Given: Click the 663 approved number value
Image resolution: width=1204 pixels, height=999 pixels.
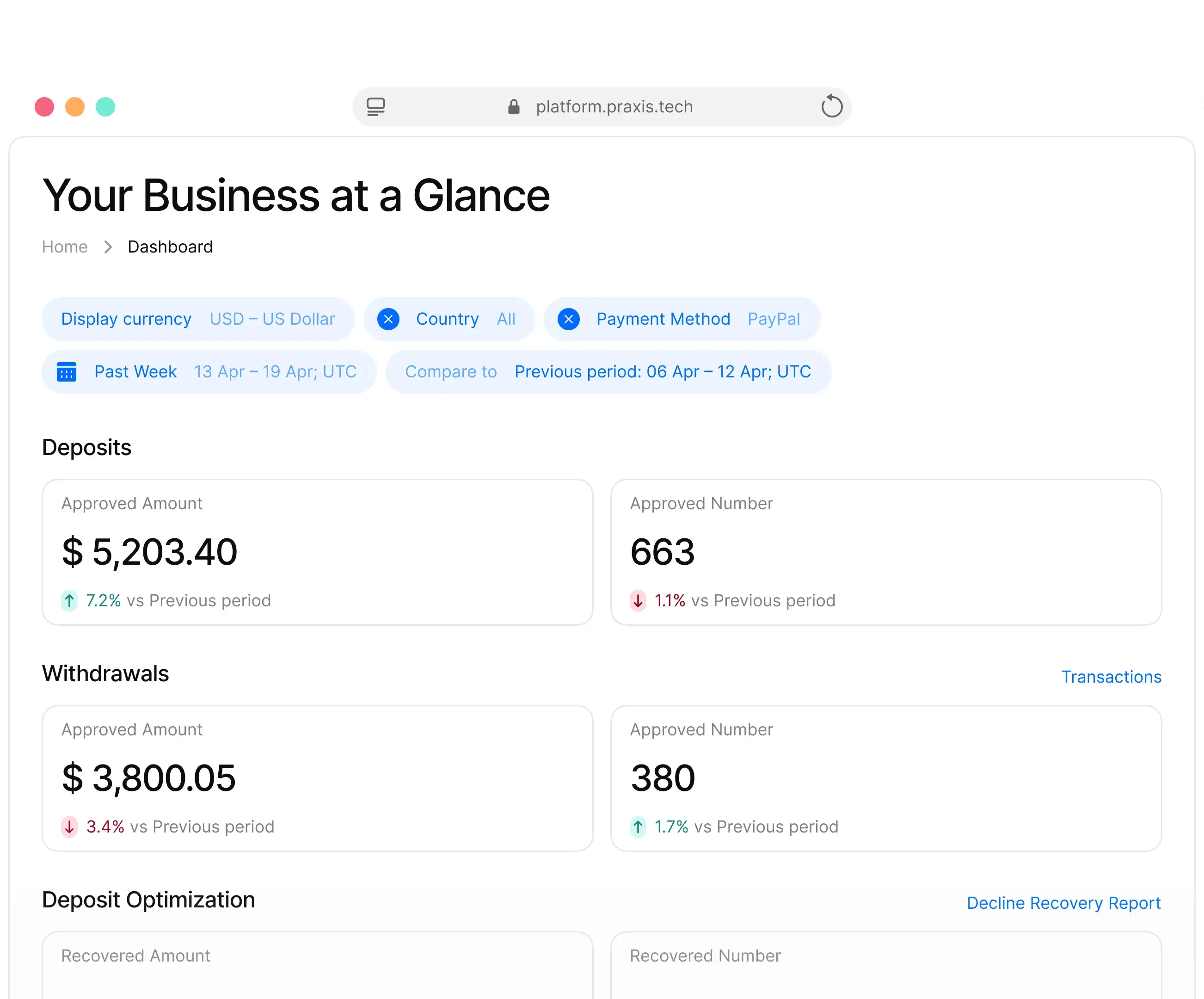Looking at the screenshot, I should pyautogui.click(x=662, y=552).
